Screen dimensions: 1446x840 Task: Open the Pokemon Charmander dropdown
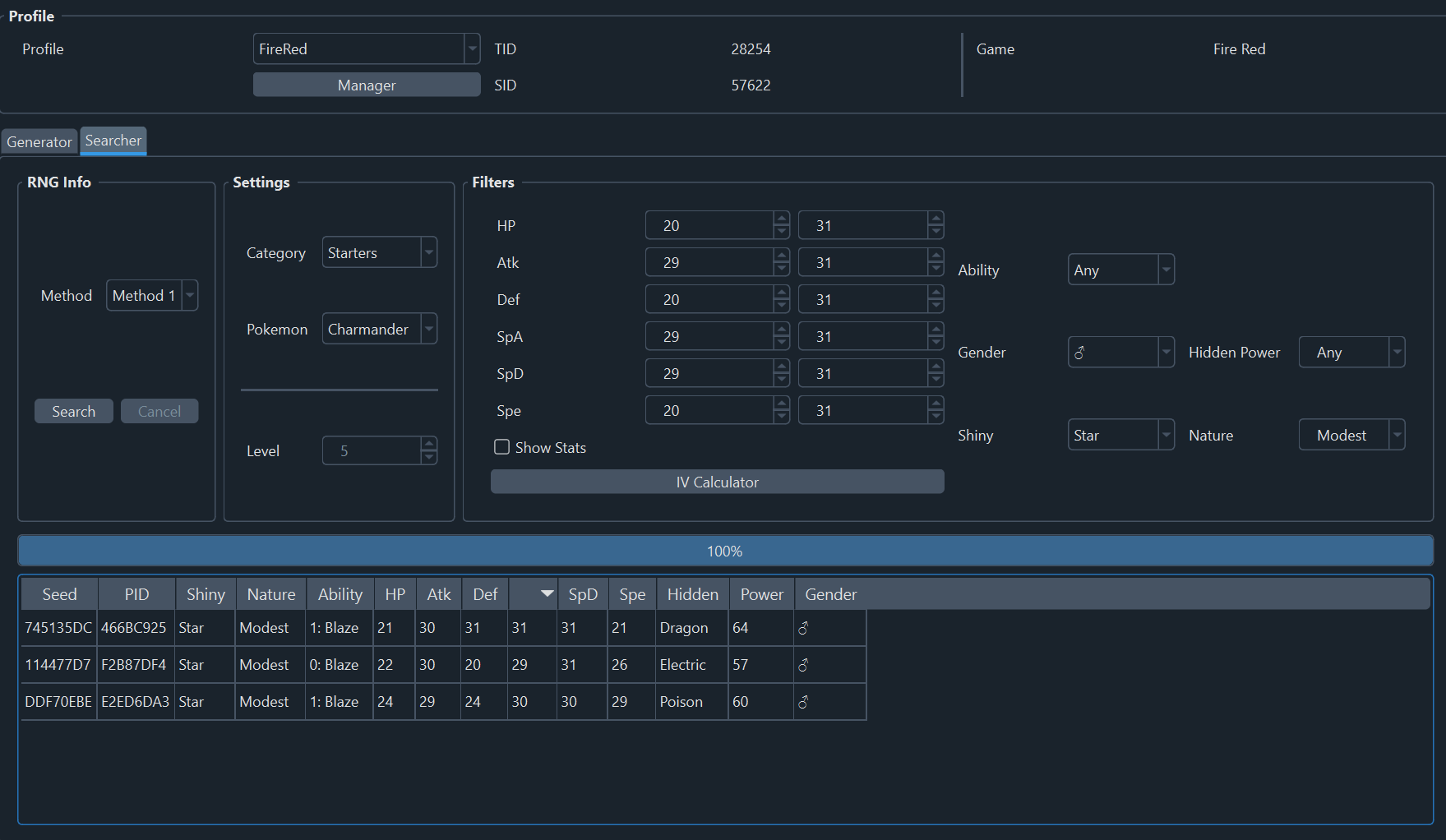tap(428, 330)
